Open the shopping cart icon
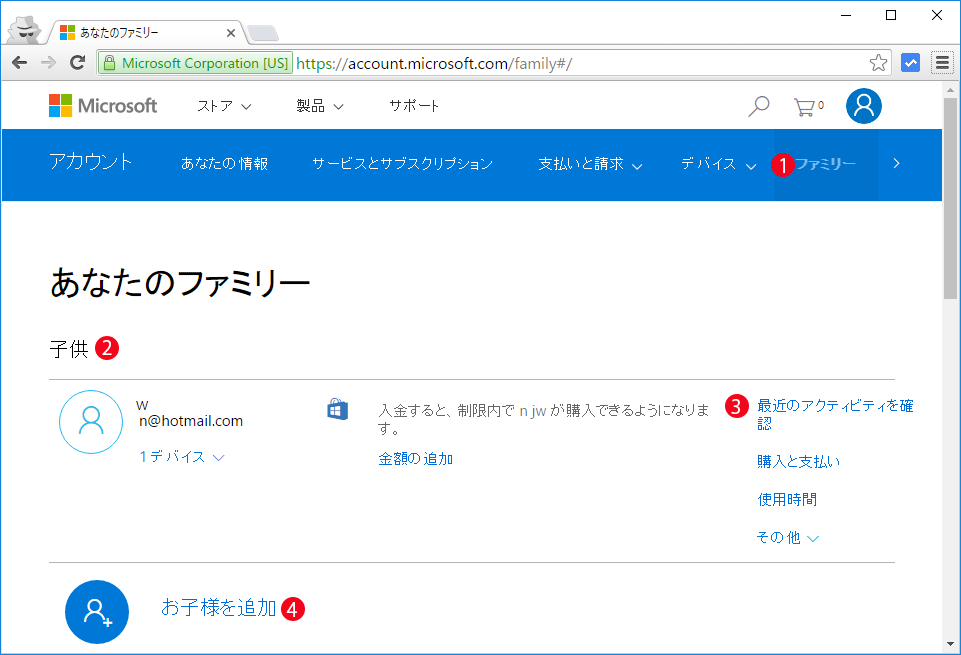Image resolution: width=961 pixels, height=655 pixels. pos(808,107)
